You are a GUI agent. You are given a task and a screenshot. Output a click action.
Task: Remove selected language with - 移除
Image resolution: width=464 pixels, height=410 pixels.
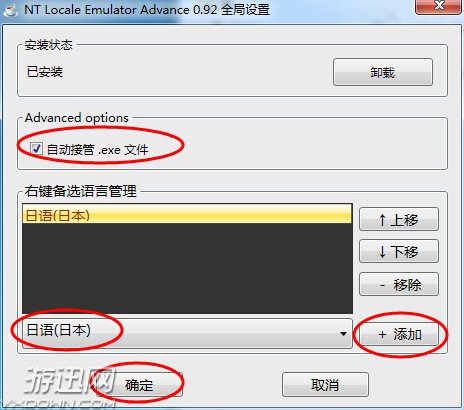coord(399,284)
